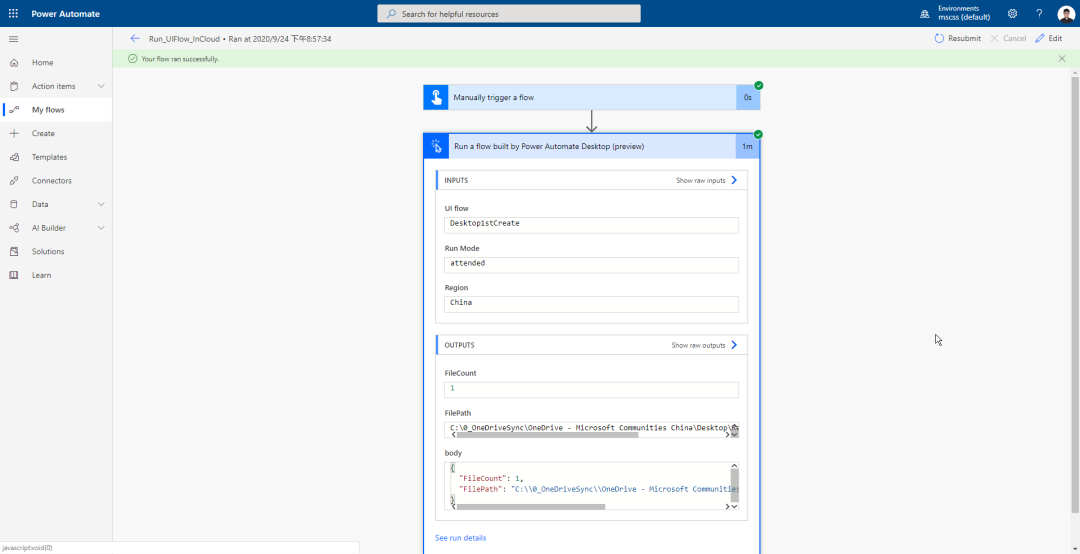1080x554 pixels.
Task: Click the Learn book icon
Action: [14, 275]
